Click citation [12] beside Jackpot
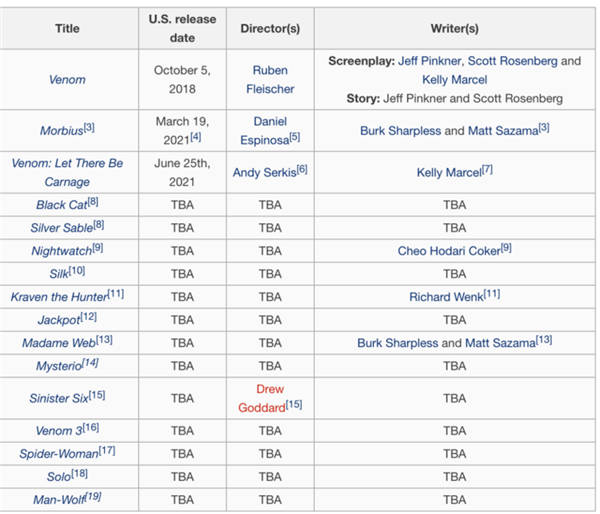600x514 pixels. pyautogui.click(x=89, y=316)
